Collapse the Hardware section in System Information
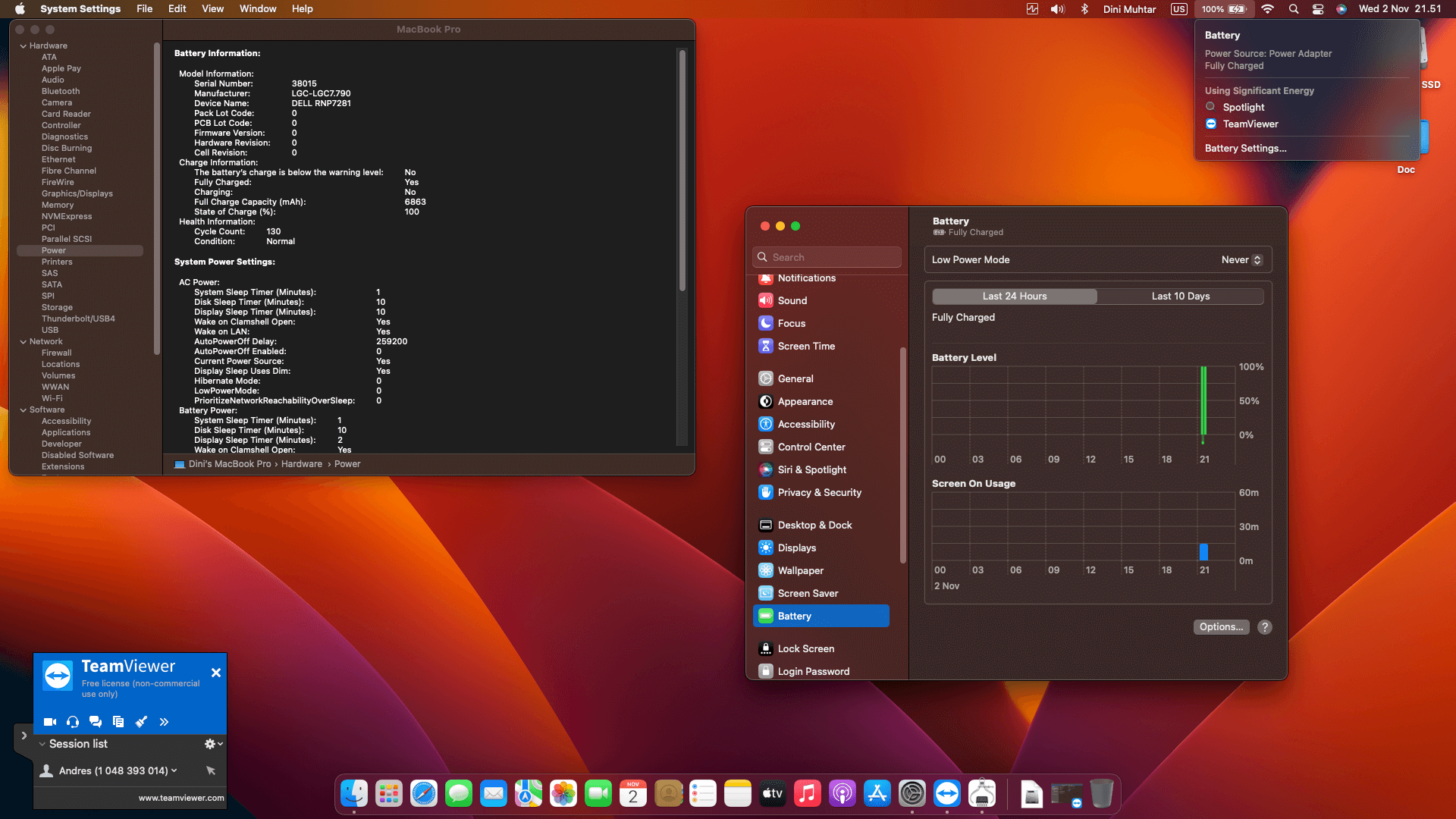This screenshot has height=819, width=1456. click(24, 45)
